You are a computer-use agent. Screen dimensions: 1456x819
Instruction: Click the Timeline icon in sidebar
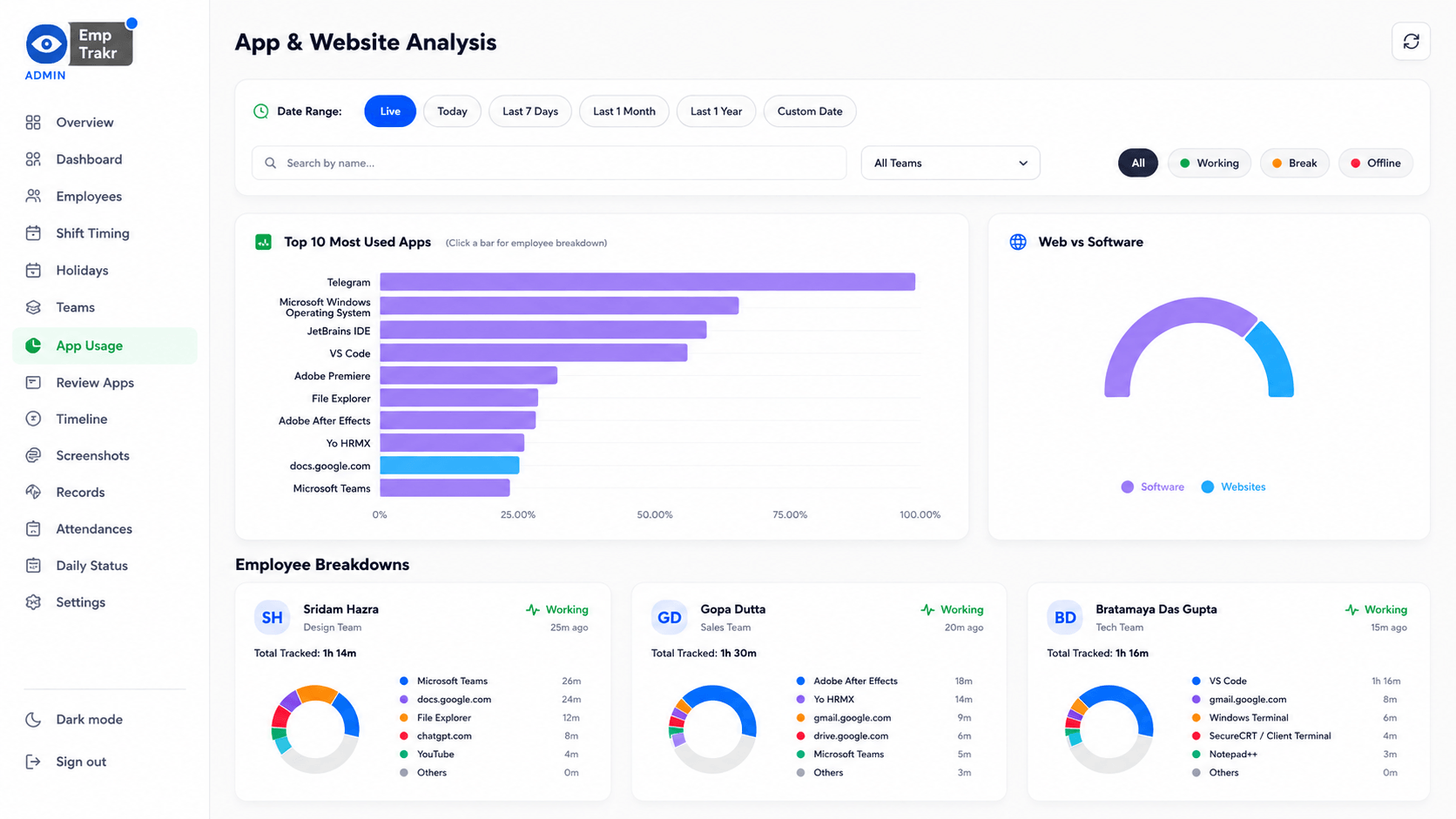[x=33, y=419]
